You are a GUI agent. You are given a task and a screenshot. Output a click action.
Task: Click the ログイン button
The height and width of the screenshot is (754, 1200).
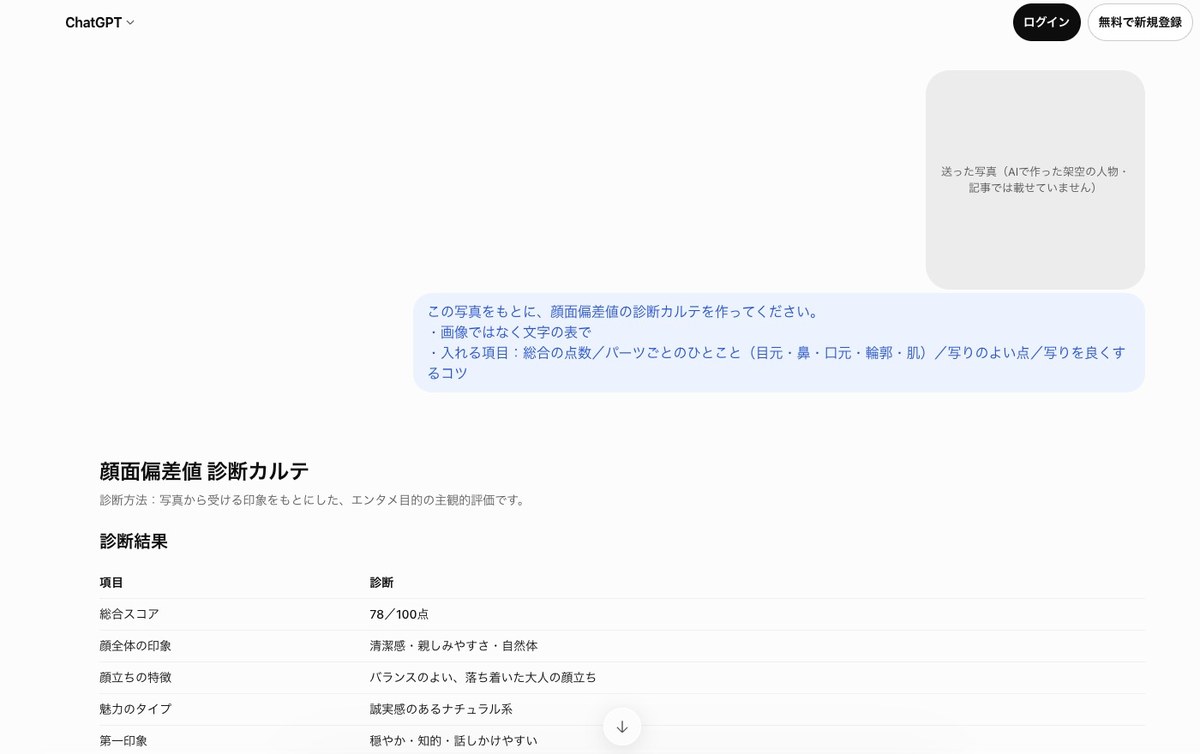[x=1046, y=22]
